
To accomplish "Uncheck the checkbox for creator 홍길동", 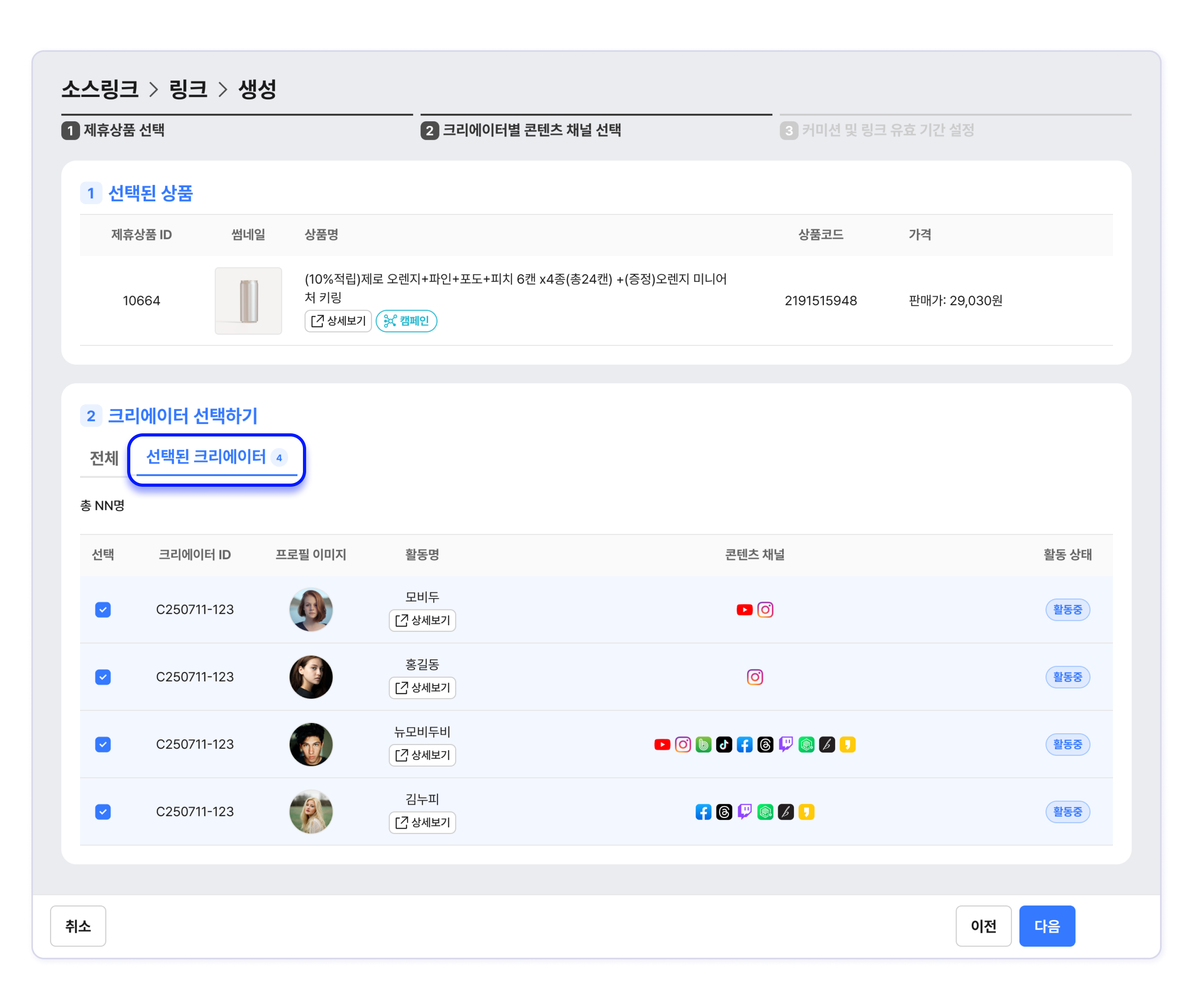I will 103,677.
